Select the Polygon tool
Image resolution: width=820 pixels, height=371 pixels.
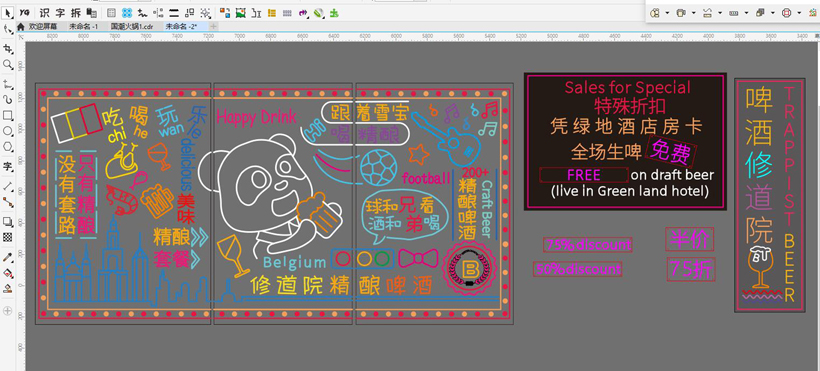pos(7,147)
